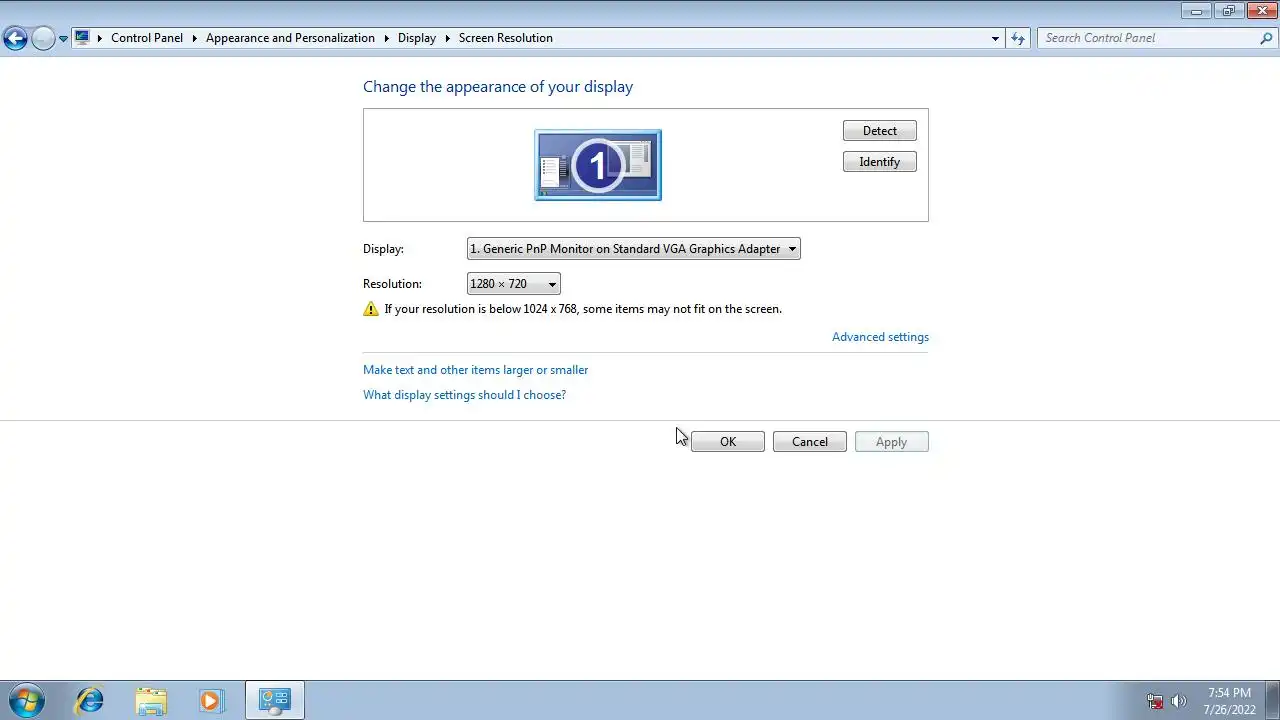Click the Forward navigation arrow button

(43, 38)
